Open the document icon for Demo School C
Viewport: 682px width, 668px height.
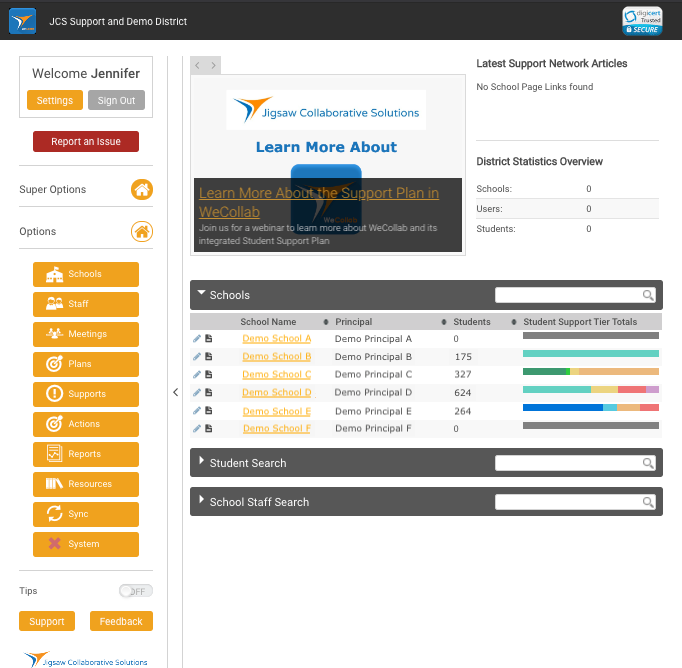[x=208, y=375]
